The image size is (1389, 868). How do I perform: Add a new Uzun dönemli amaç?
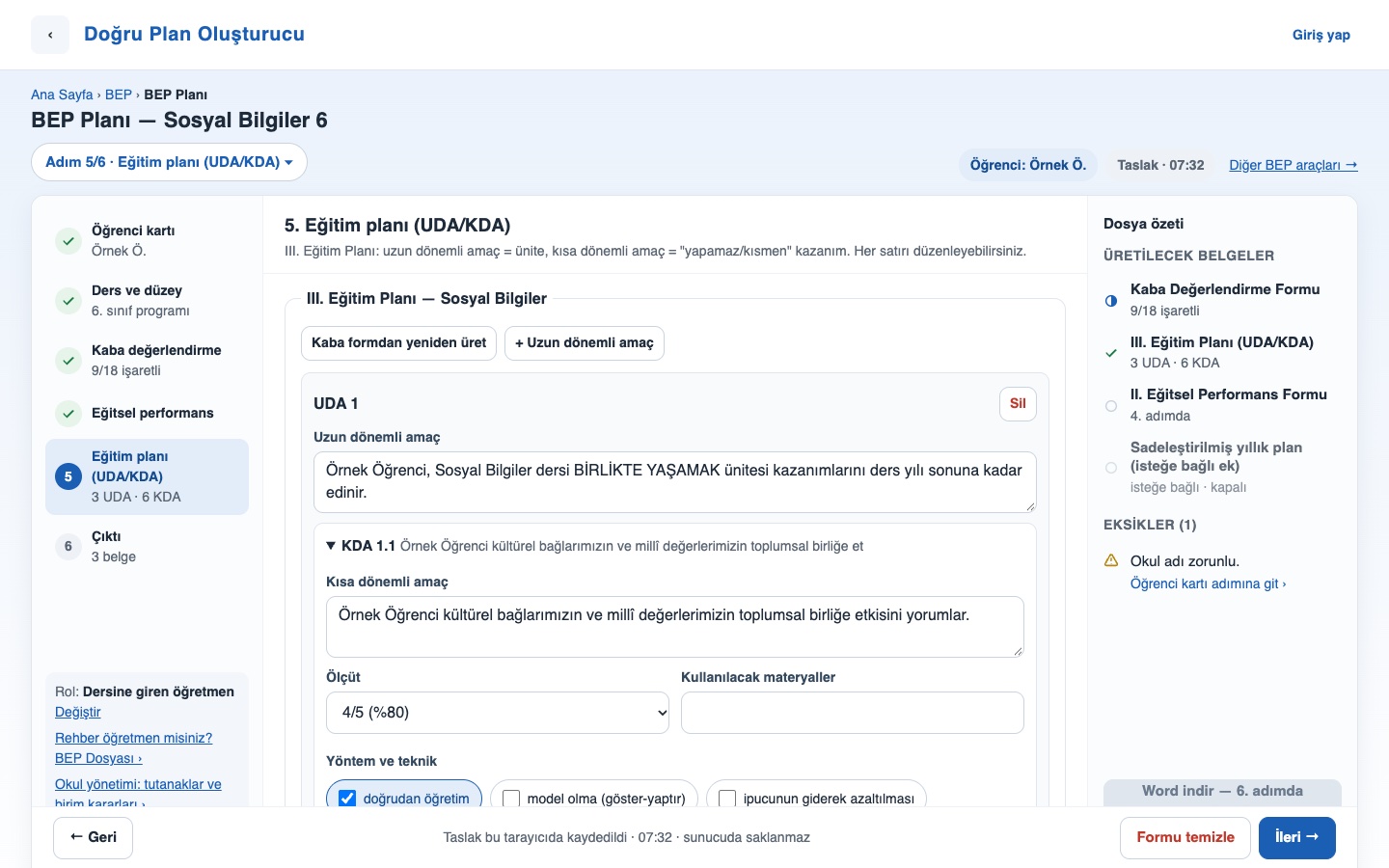point(585,343)
